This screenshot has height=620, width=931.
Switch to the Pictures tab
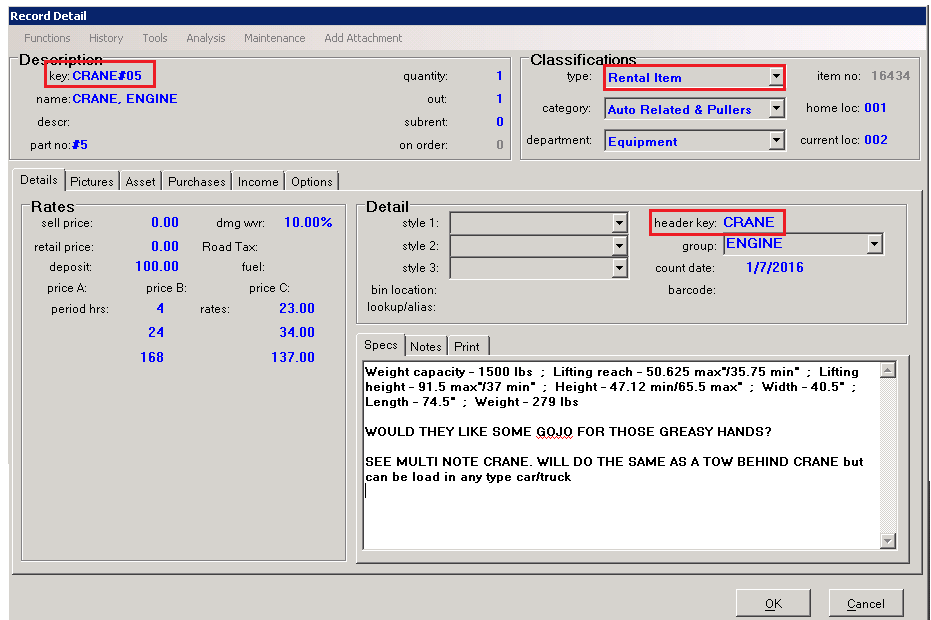tap(92, 181)
